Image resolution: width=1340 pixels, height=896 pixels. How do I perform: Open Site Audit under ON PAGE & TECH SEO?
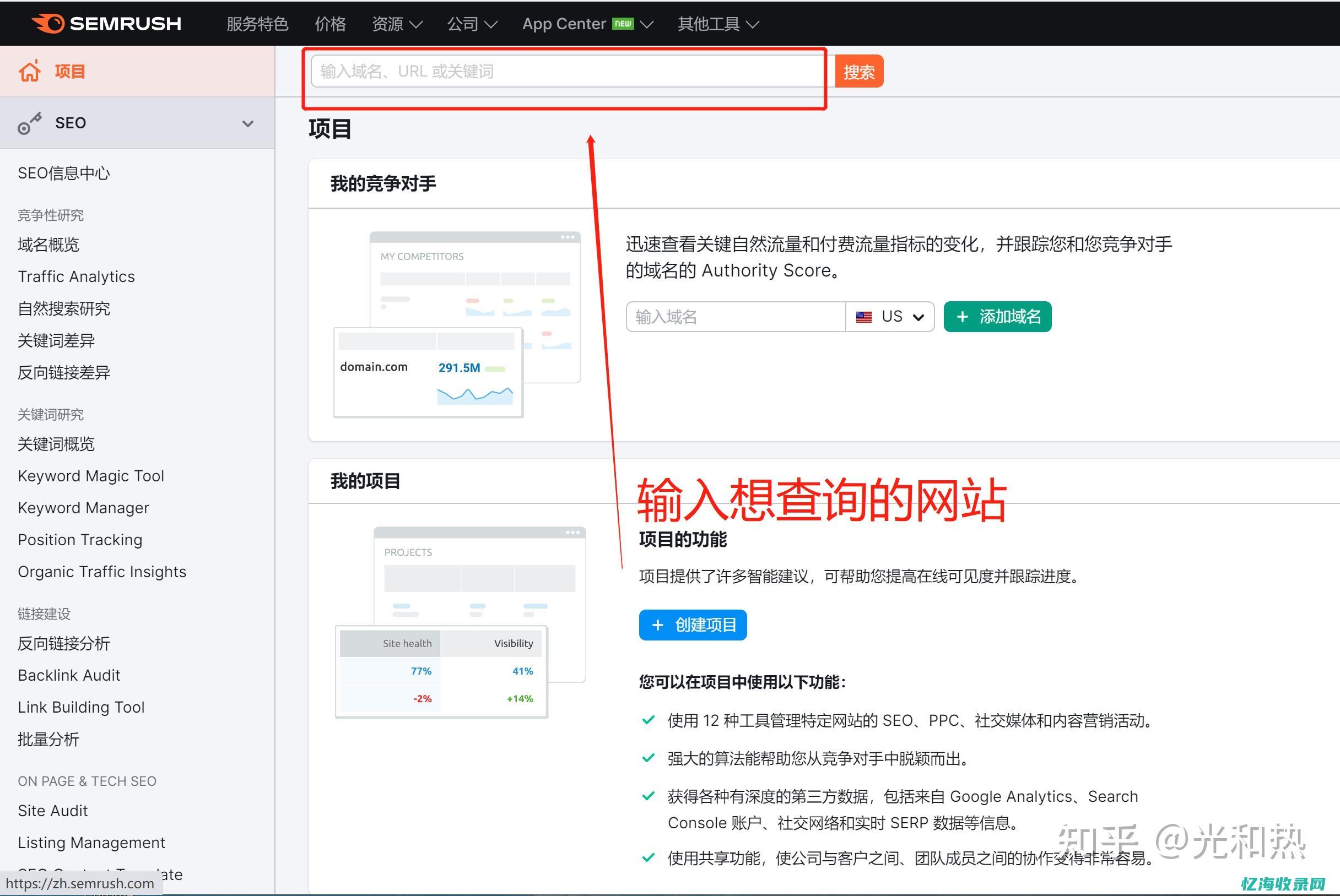pos(52,810)
